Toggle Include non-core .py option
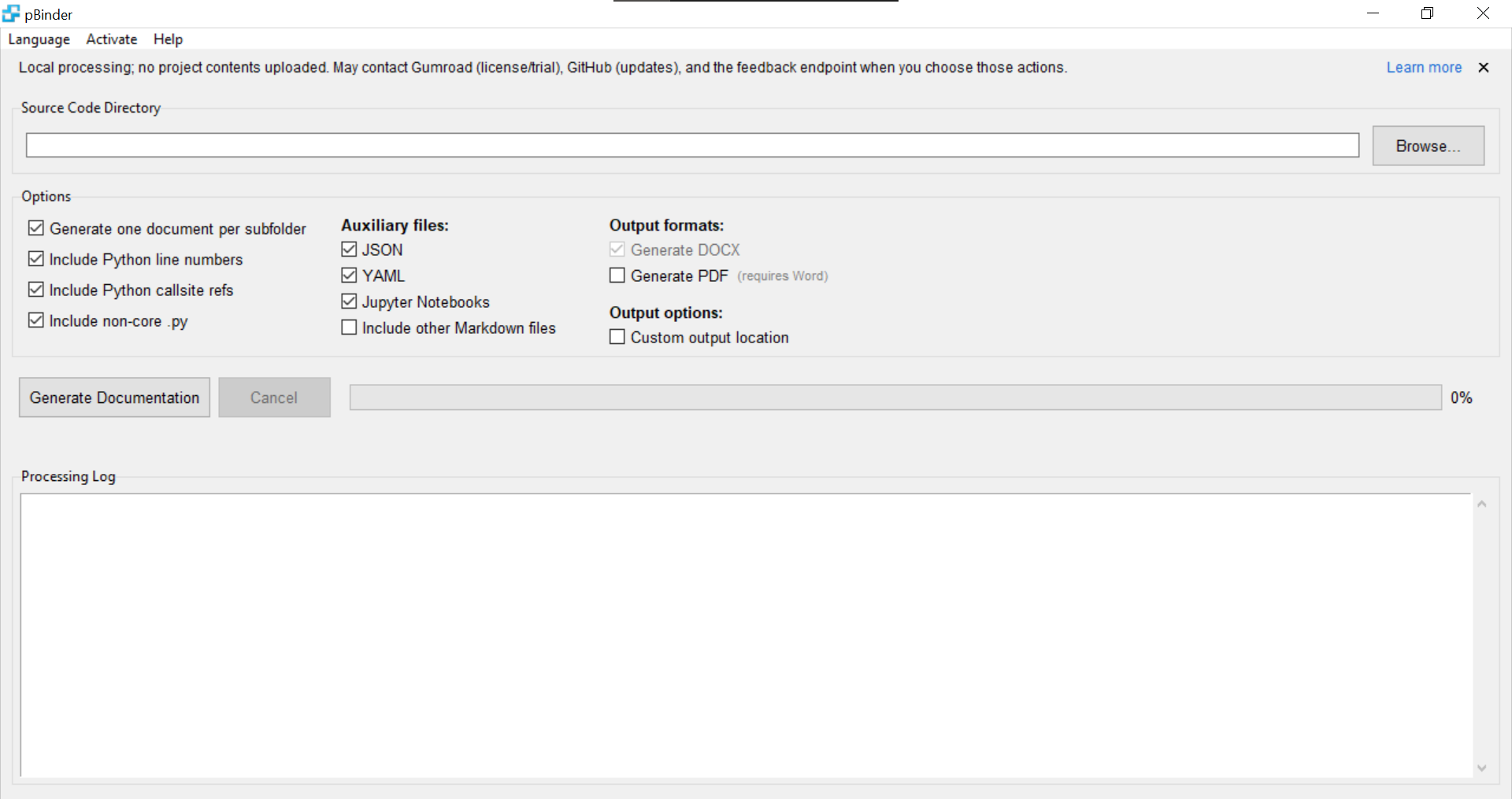Screen dimensions: 1512x799 pyautogui.click(x=36, y=320)
